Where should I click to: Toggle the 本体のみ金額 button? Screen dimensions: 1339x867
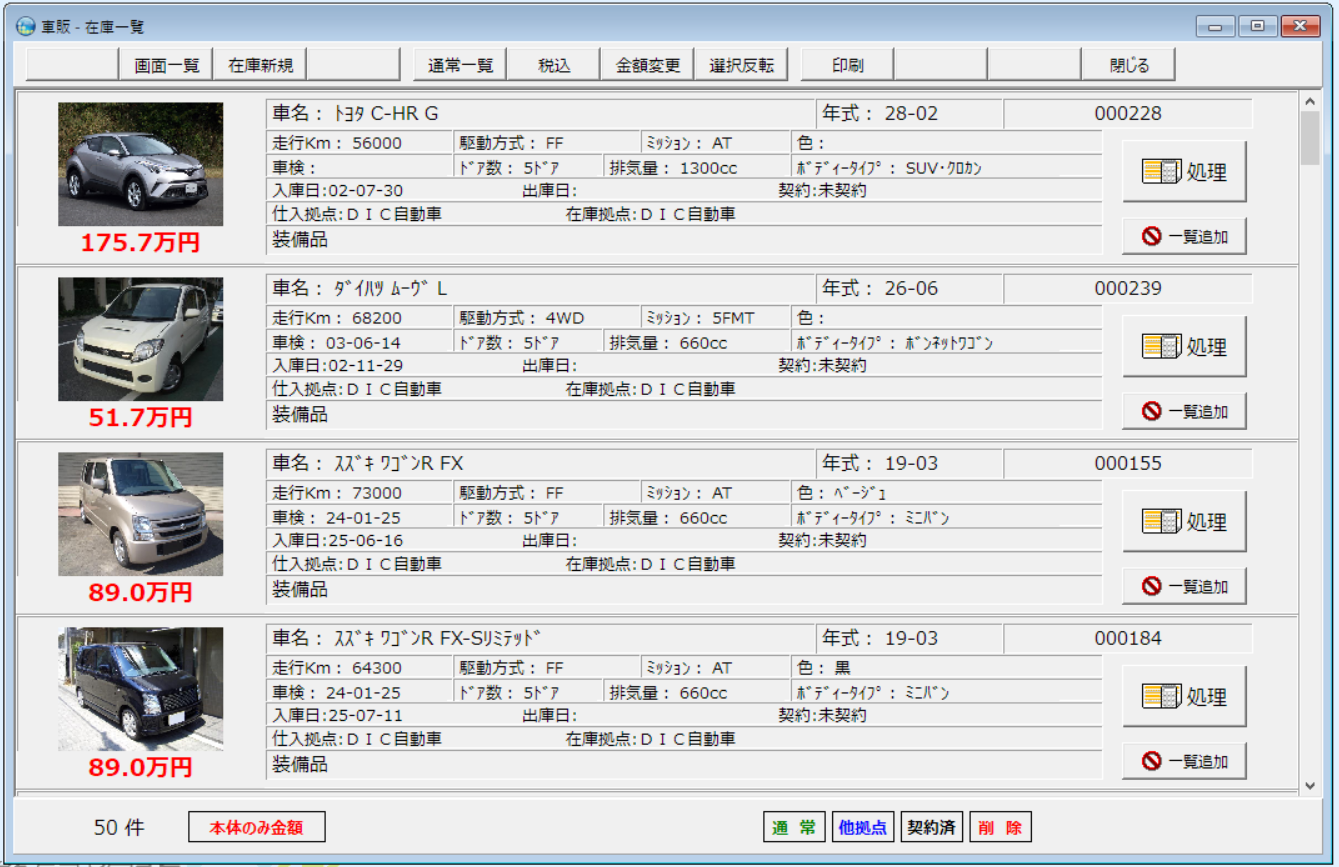click(x=257, y=827)
